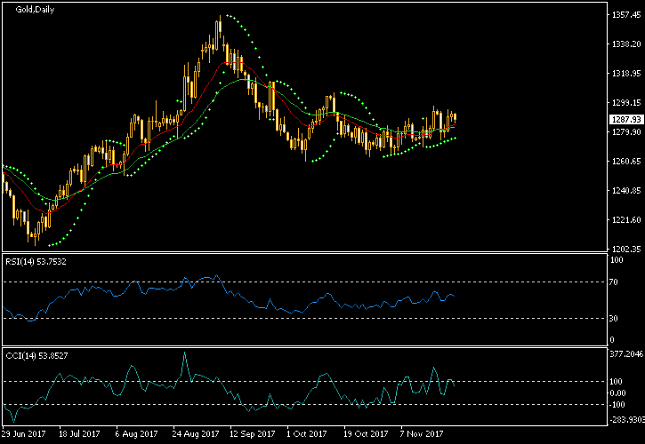Click the 24 Aug 2017 date label
This screenshot has width=645, height=444.
(x=195, y=434)
